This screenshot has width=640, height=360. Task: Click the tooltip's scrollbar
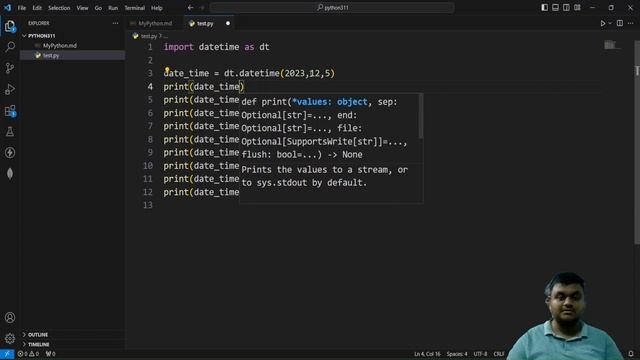[421, 116]
